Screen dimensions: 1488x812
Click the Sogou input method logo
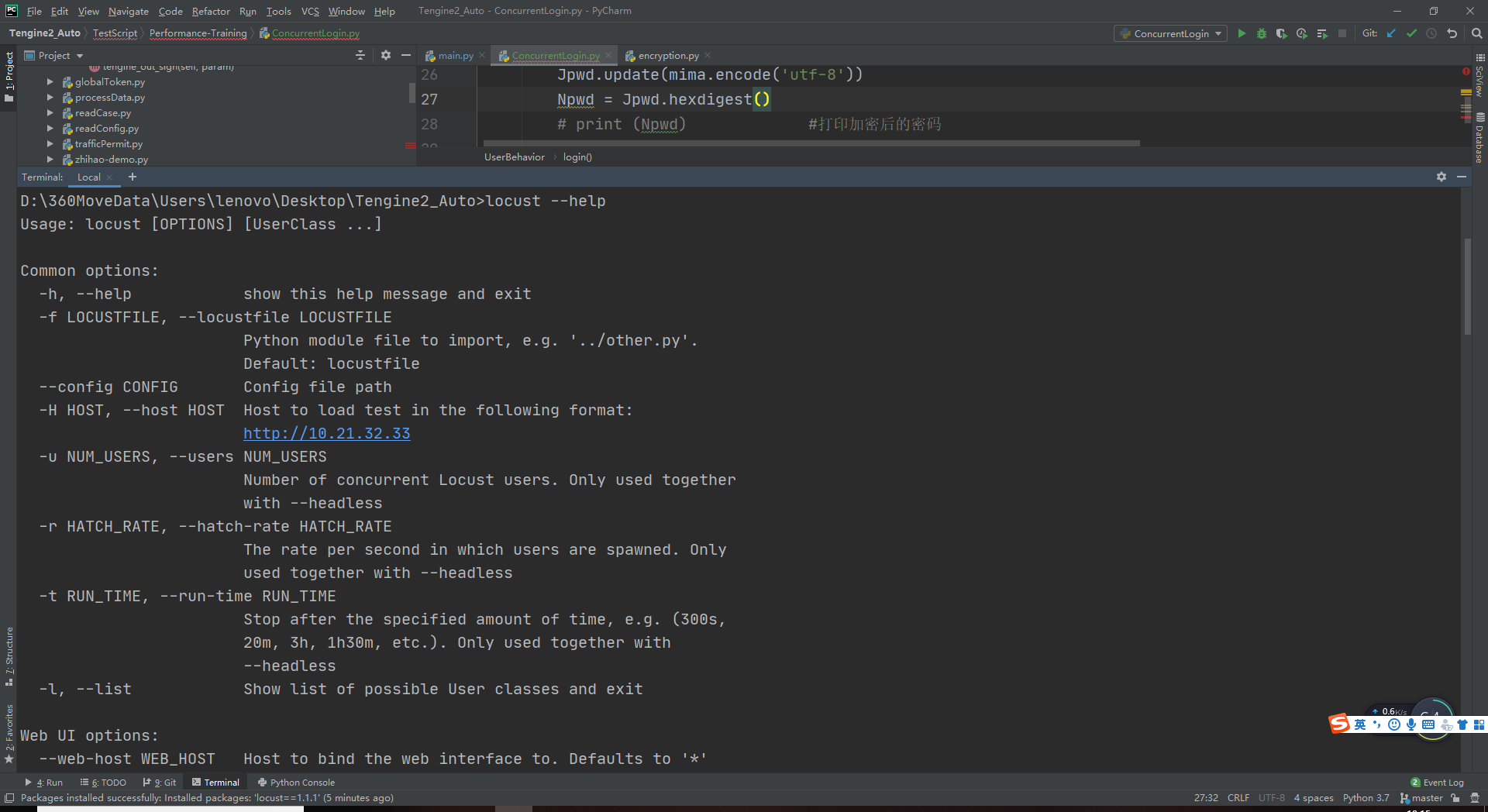1339,724
